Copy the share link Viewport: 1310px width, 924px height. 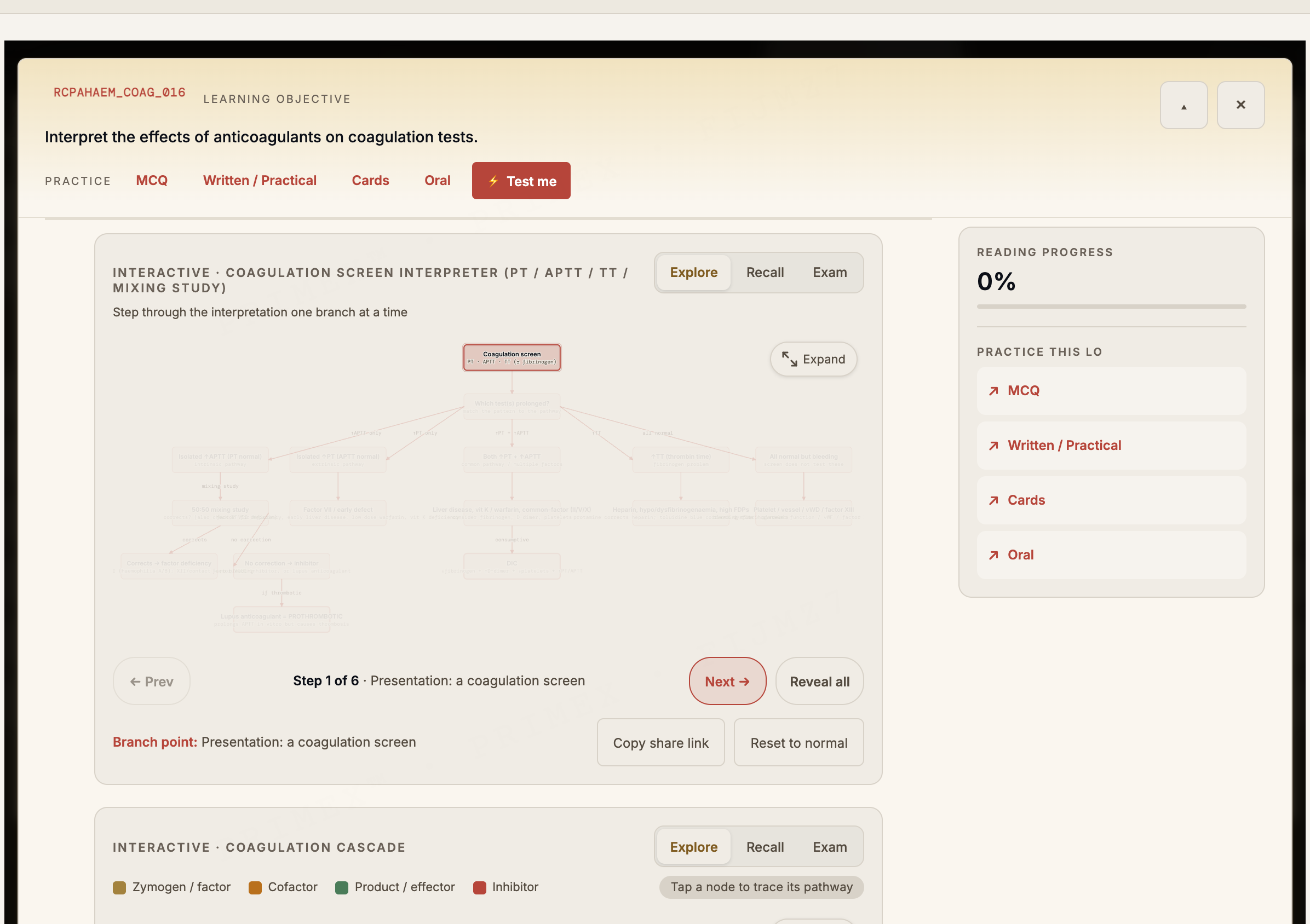pyautogui.click(x=660, y=743)
